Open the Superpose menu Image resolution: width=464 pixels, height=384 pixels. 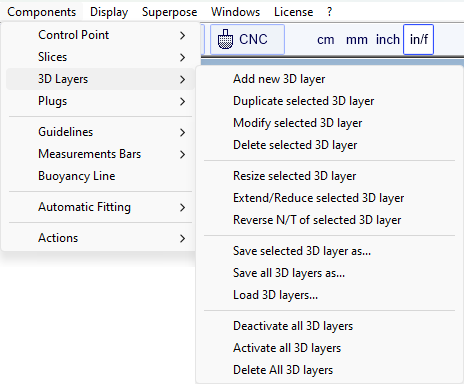[169, 12]
